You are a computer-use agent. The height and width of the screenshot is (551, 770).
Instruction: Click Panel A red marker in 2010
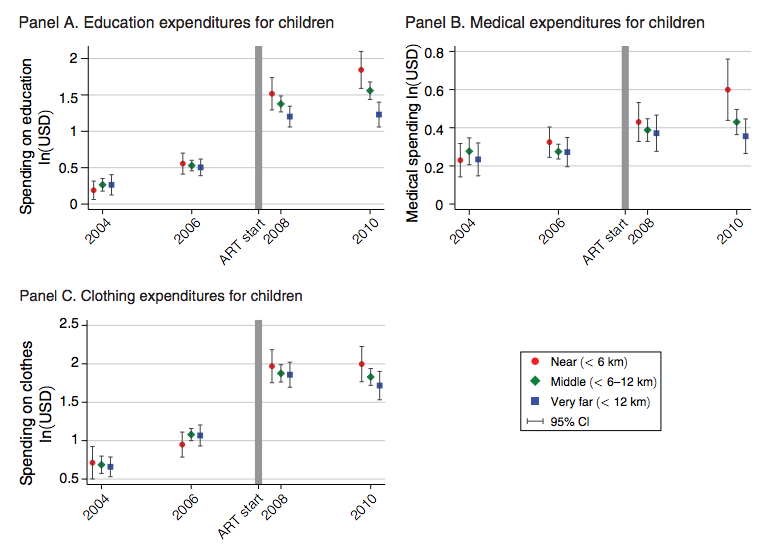coord(361,70)
